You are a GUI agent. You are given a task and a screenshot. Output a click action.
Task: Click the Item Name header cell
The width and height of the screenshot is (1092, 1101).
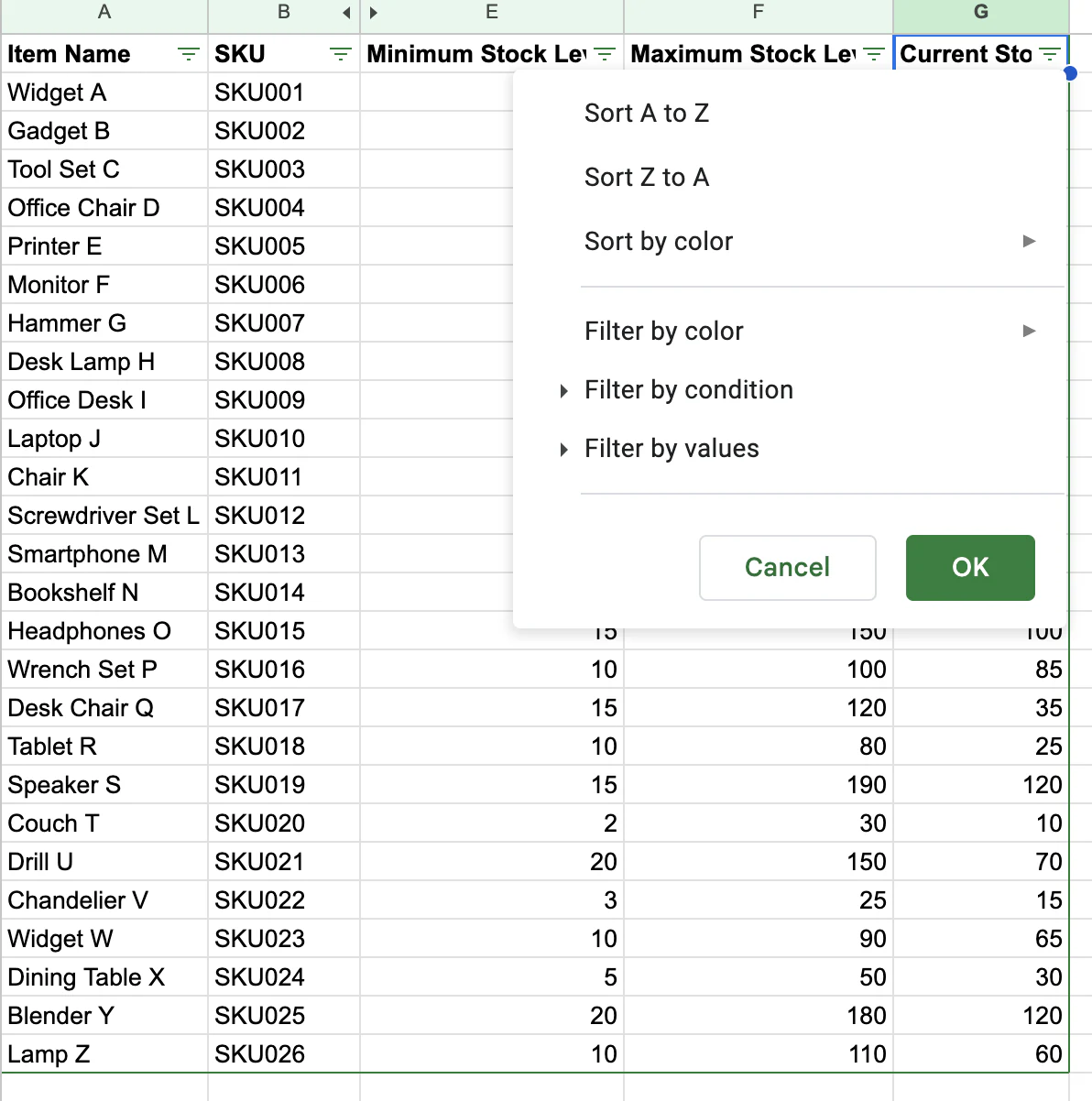tap(104, 54)
